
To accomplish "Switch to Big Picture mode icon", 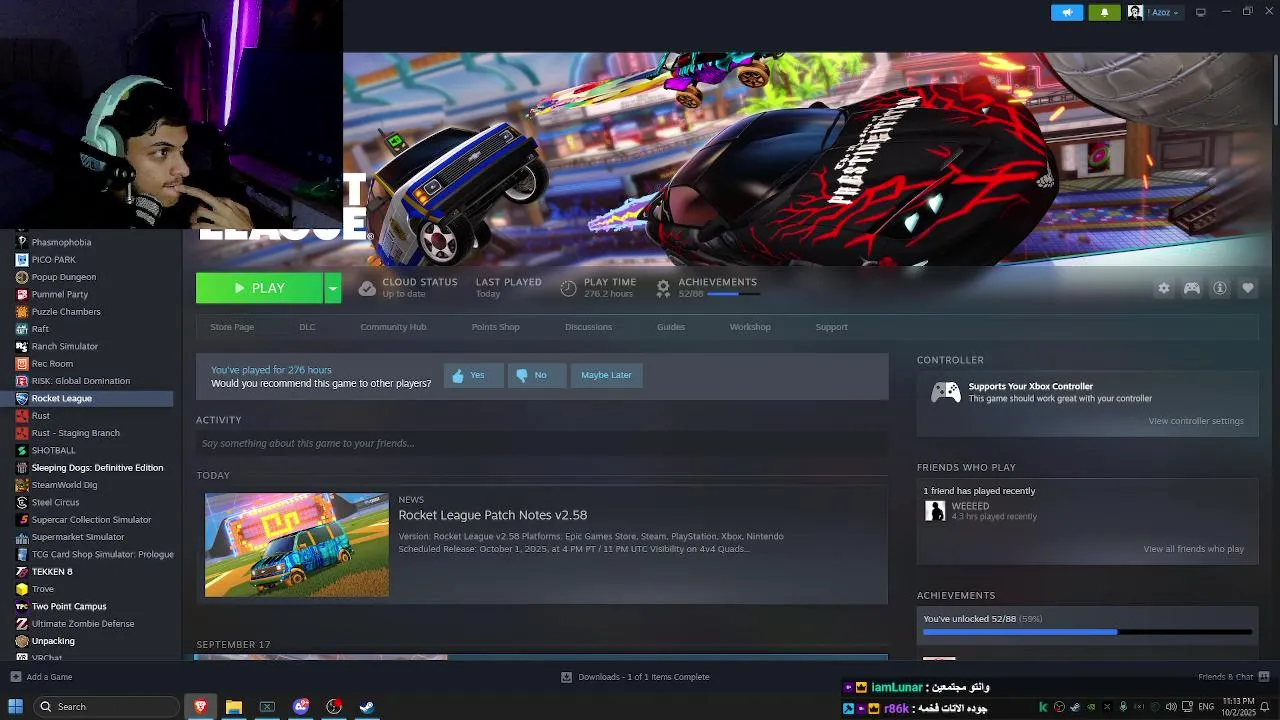I will 1200,12.
